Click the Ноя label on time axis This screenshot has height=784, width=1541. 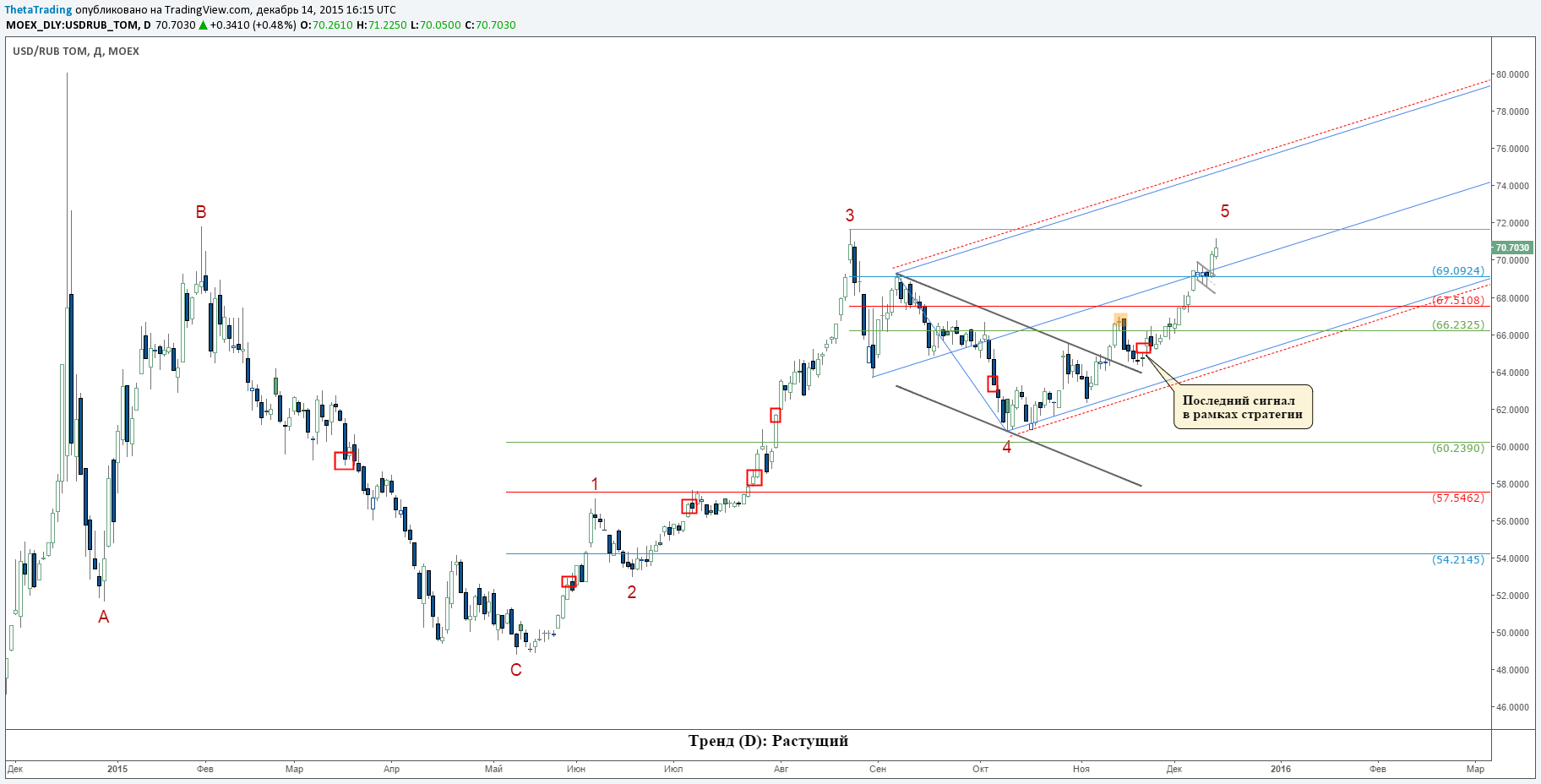point(1081,769)
